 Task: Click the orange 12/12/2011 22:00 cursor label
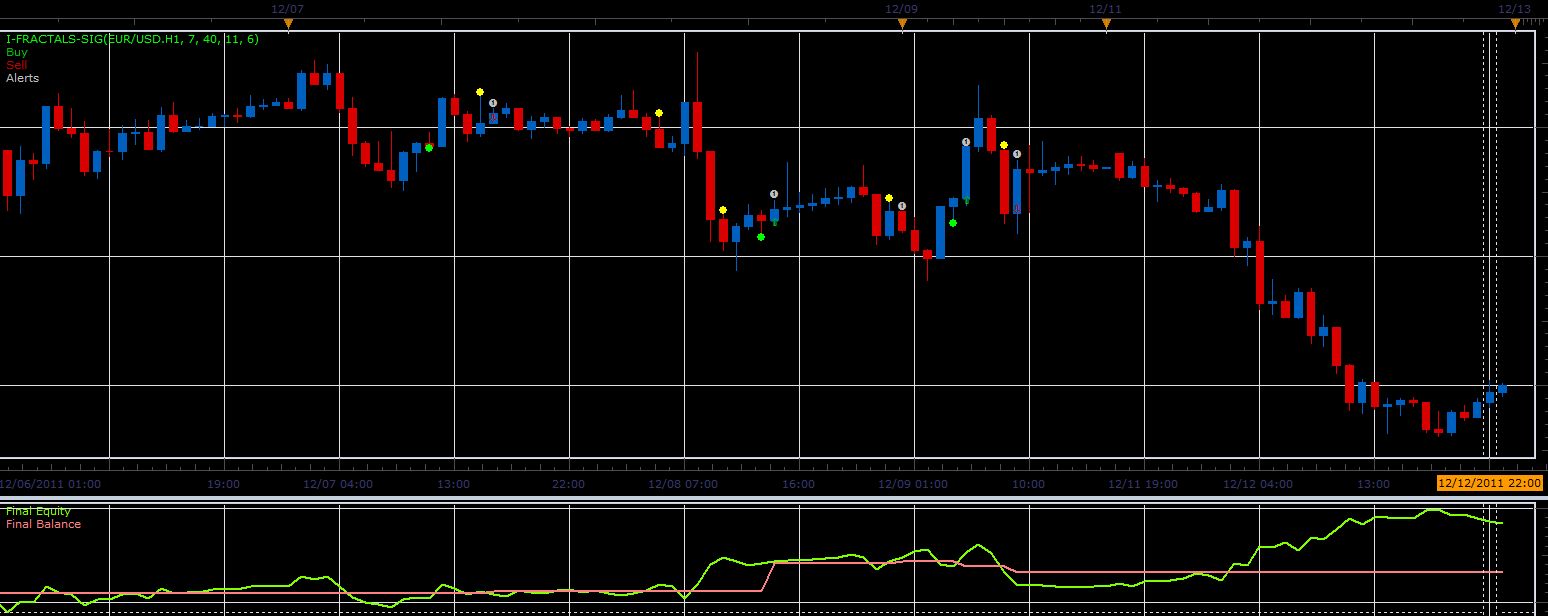pyautogui.click(x=1489, y=483)
